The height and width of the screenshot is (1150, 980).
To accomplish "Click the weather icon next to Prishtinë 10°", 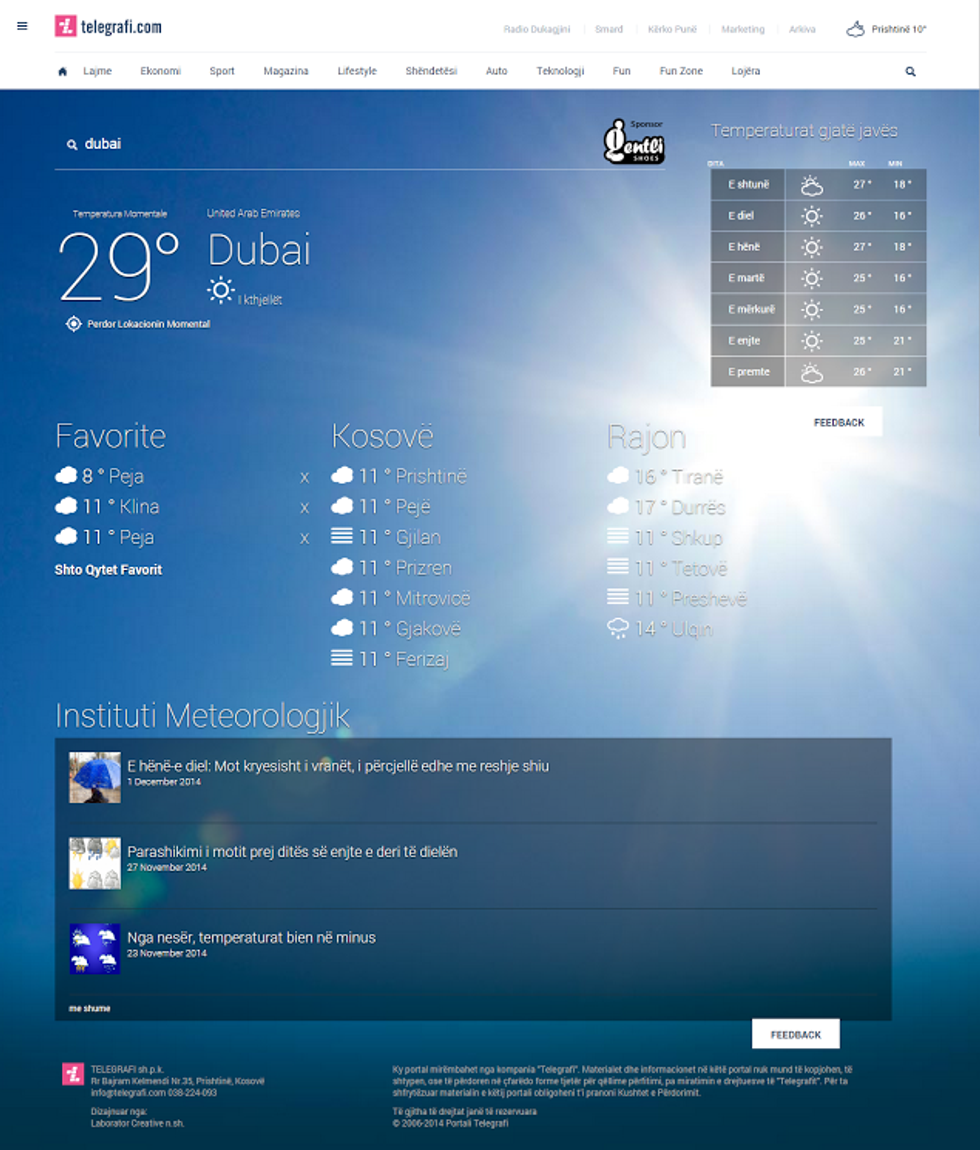I will tap(856, 29).
